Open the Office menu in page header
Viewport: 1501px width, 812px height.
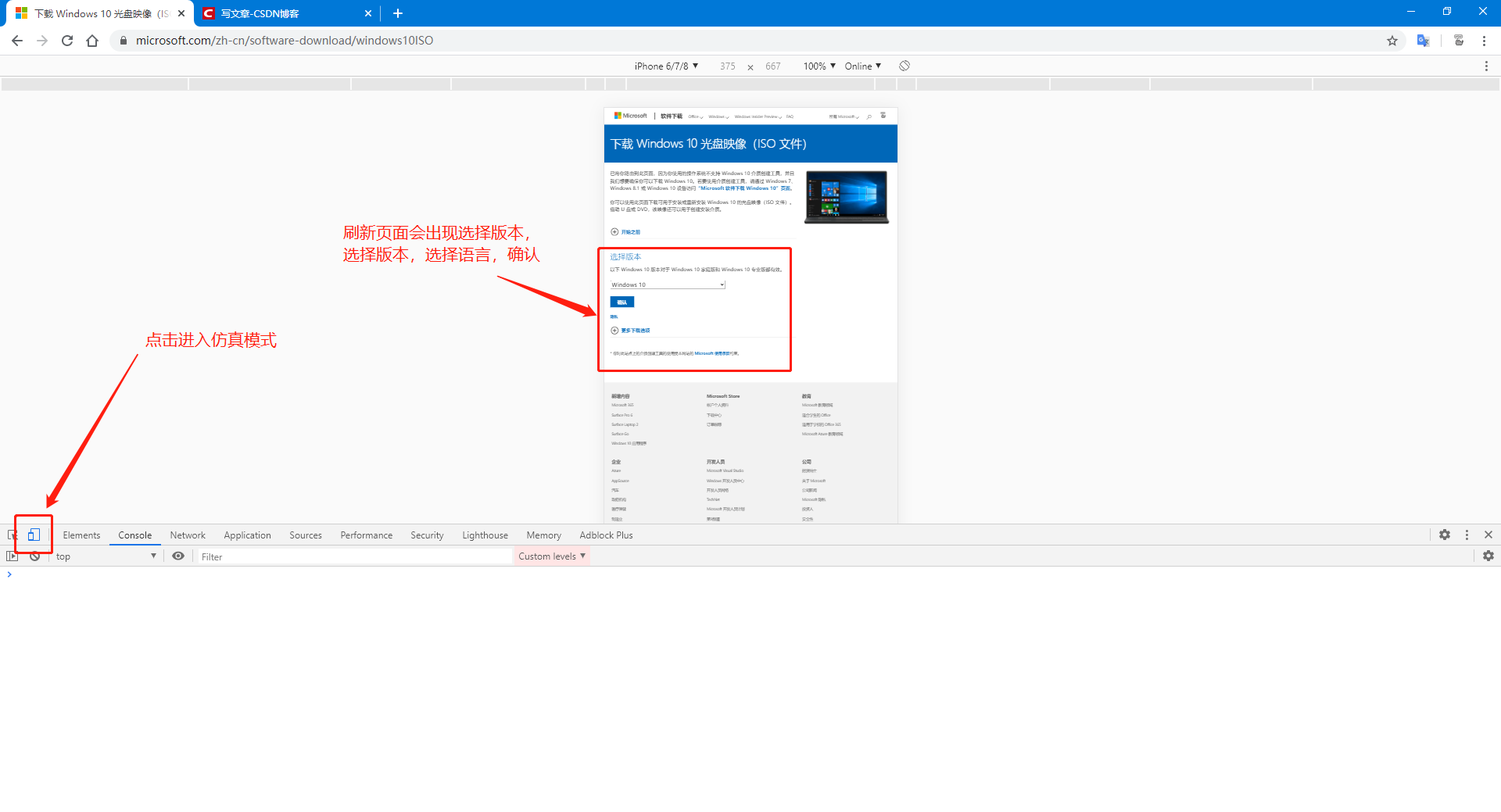tap(695, 116)
